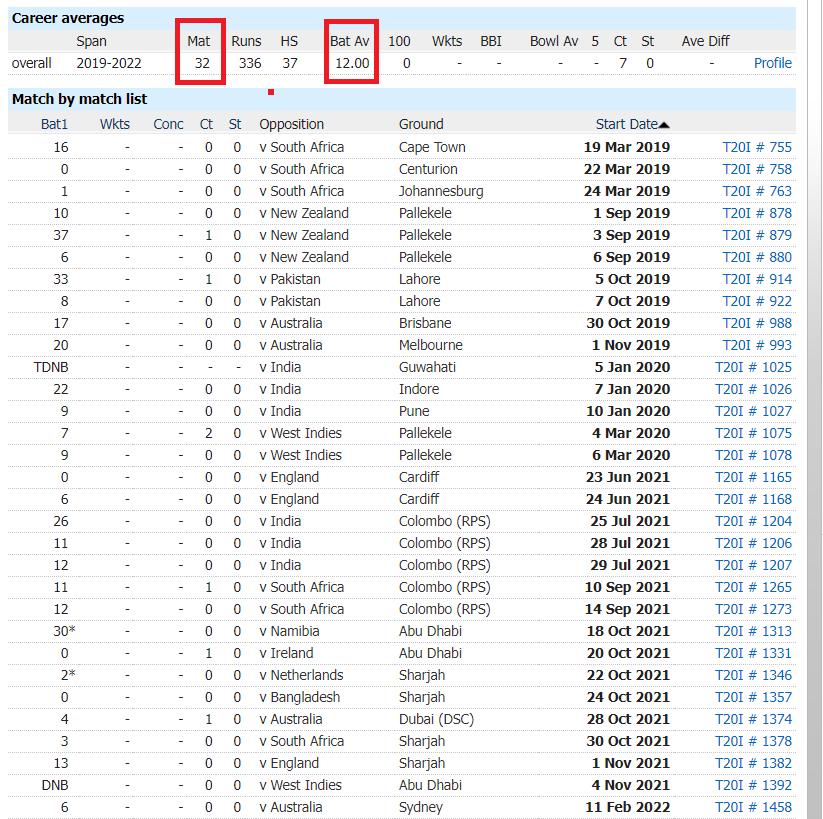Open match link T20I # 879

[757, 235]
